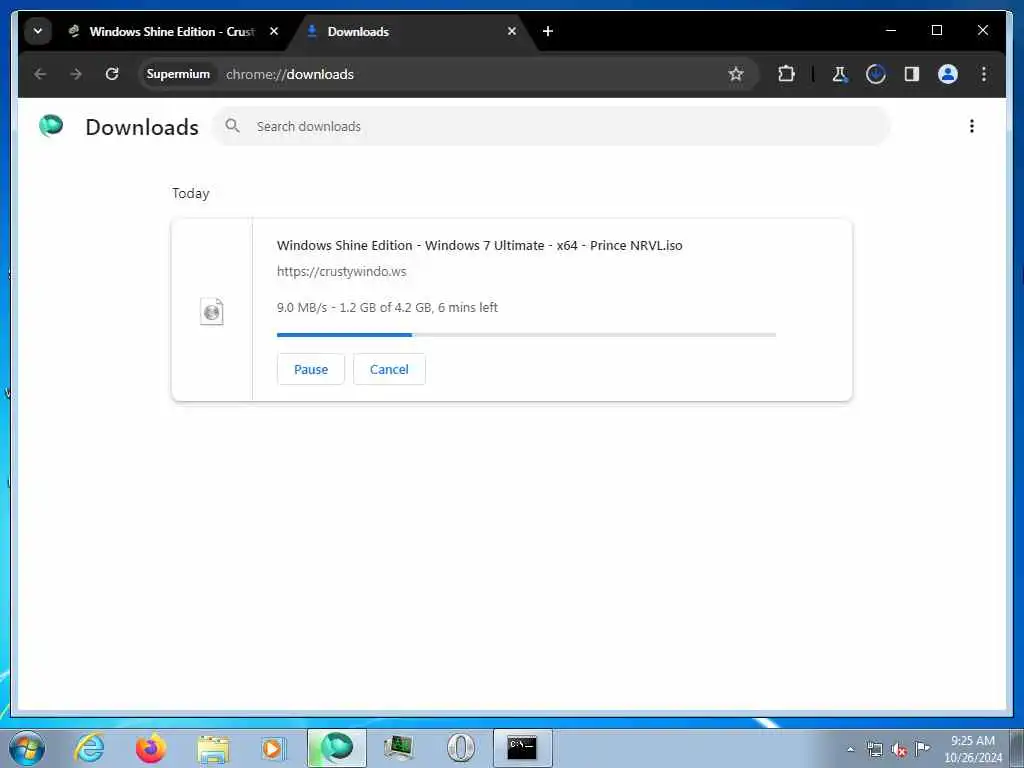Maximize the Supermium window
Viewport: 1024px width, 768px height.
pyautogui.click(x=936, y=30)
